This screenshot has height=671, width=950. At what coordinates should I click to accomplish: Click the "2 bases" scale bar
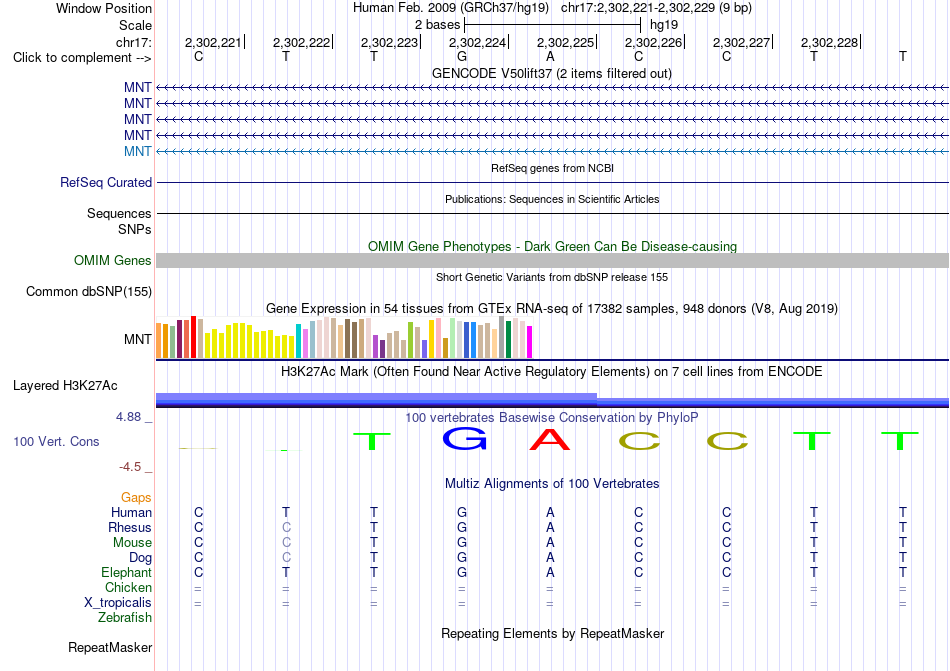[x=552, y=25]
